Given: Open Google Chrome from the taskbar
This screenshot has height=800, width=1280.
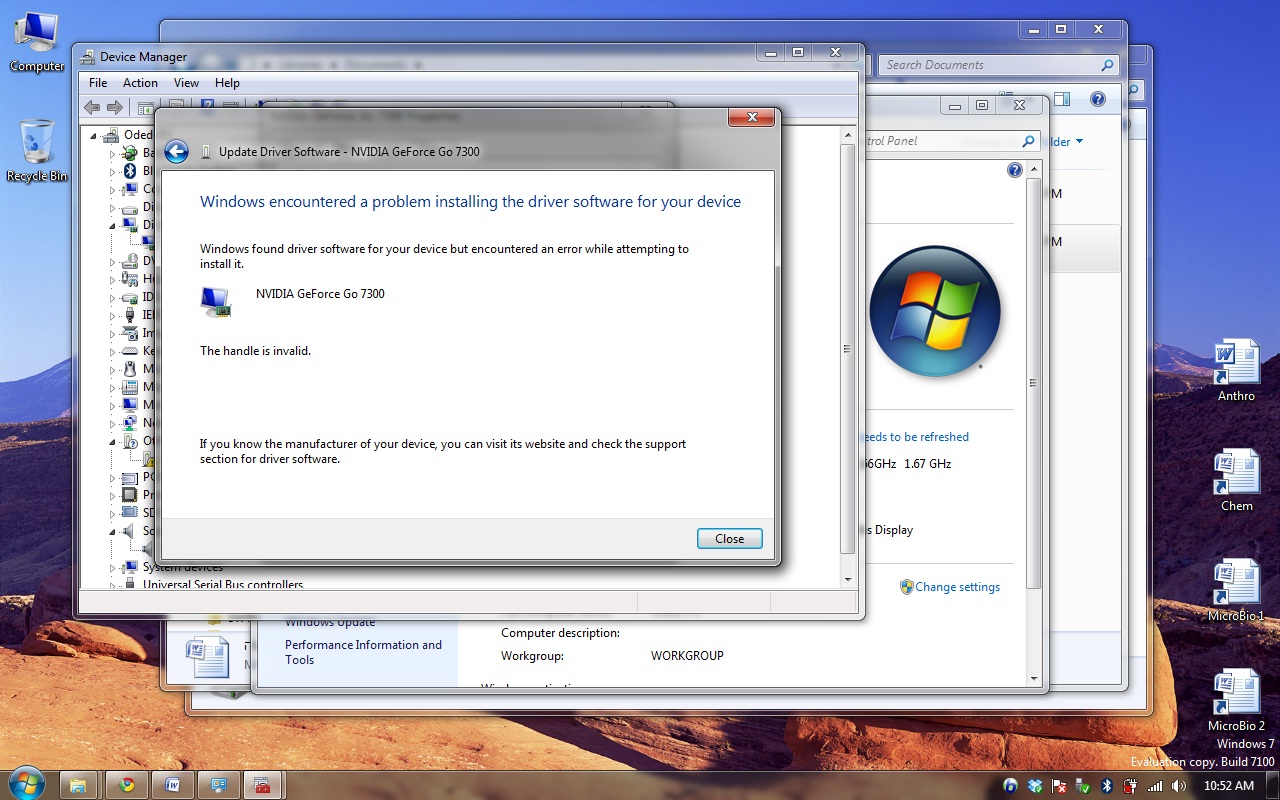Looking at the screenshot, I should click(x=127, y=784).
